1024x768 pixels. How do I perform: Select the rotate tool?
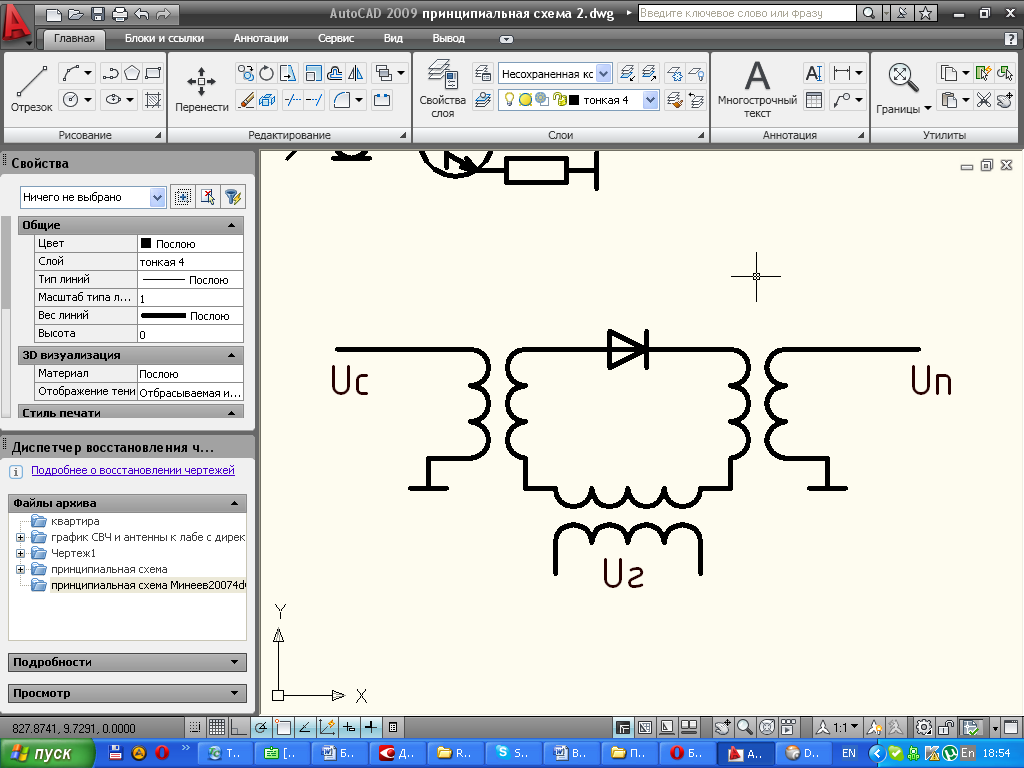(266, 73)
